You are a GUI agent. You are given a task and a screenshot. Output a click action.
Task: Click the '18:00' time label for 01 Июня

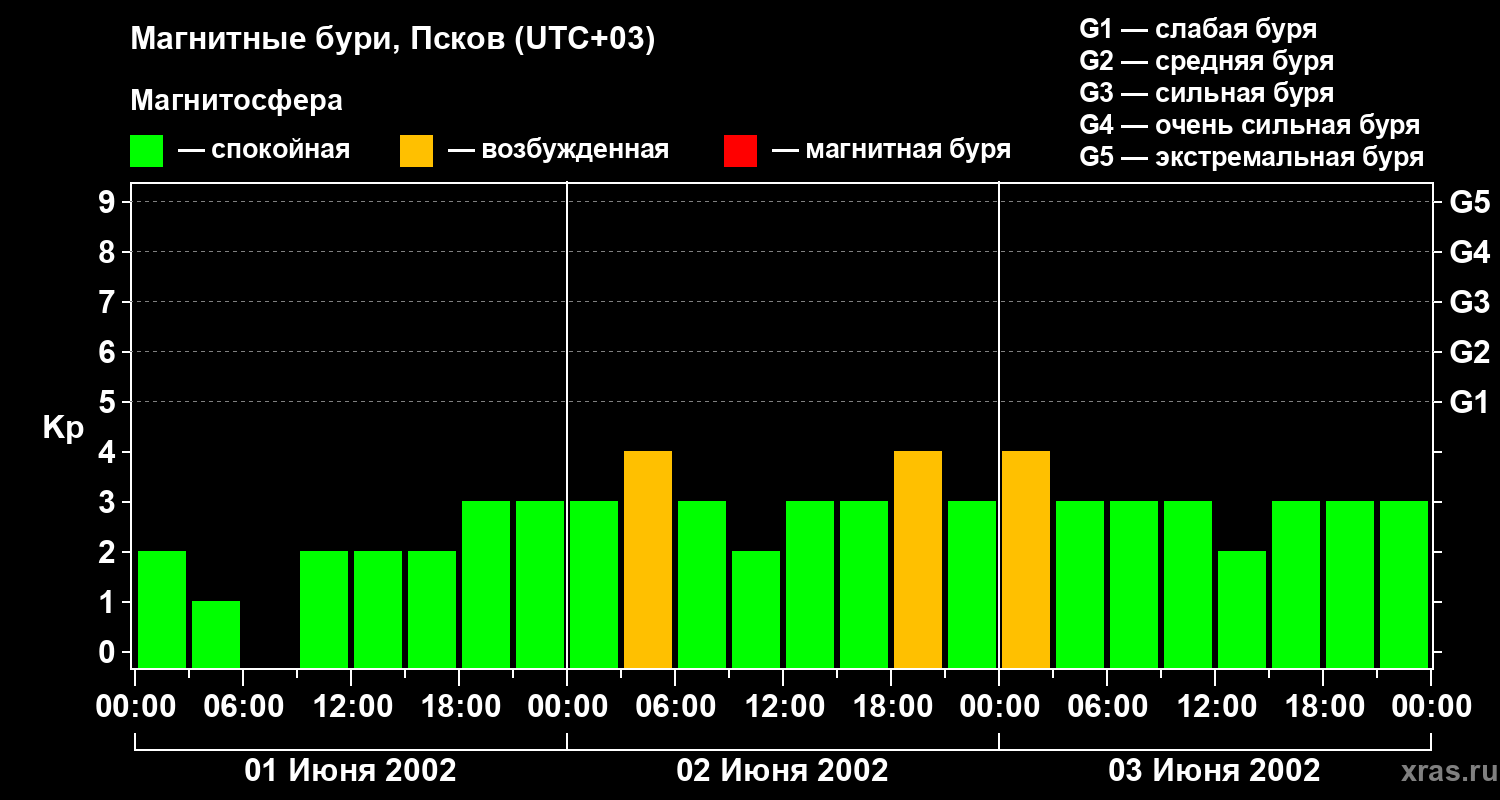pos(459,707)
